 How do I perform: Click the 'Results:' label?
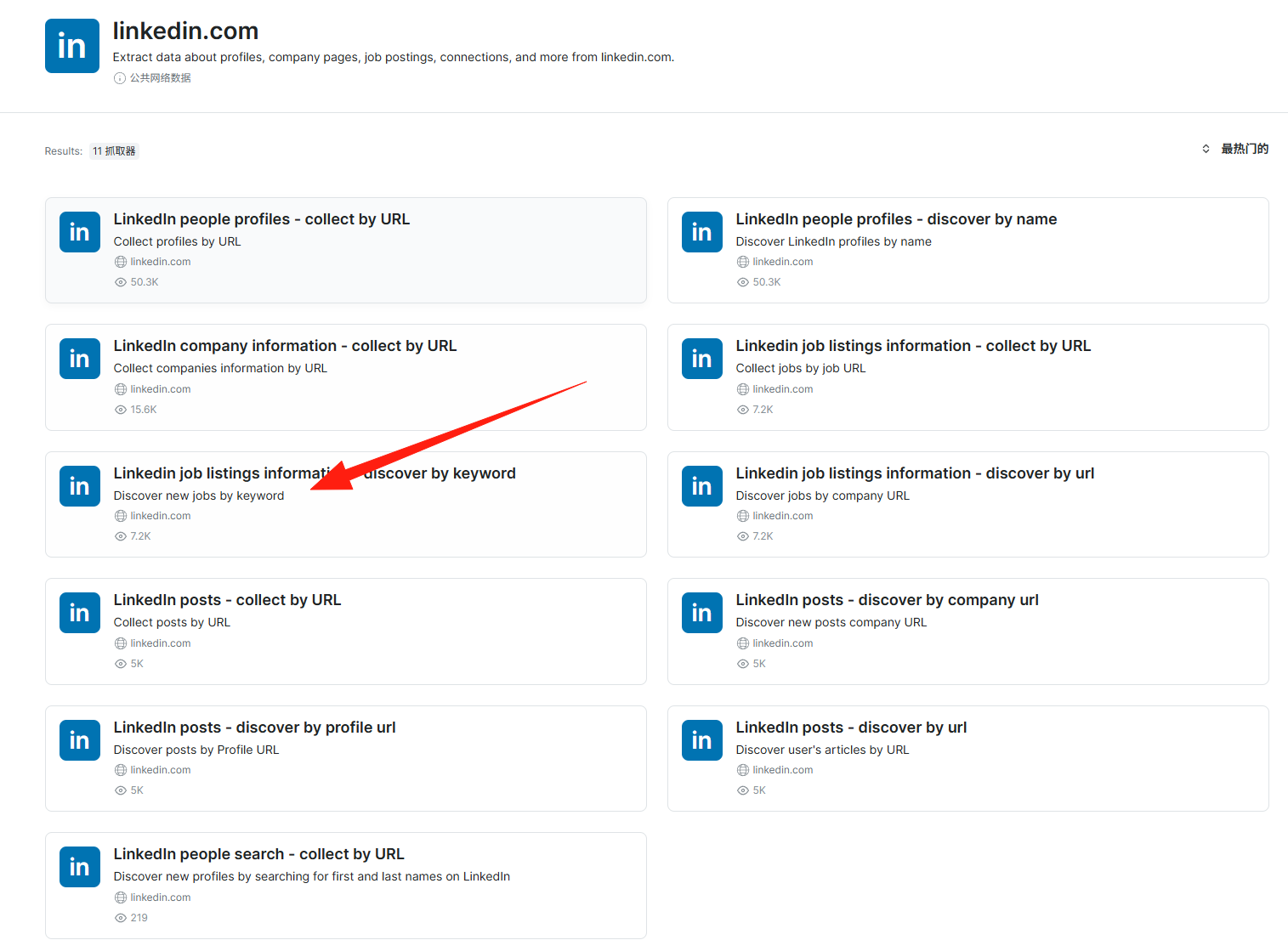click(64, 151)
